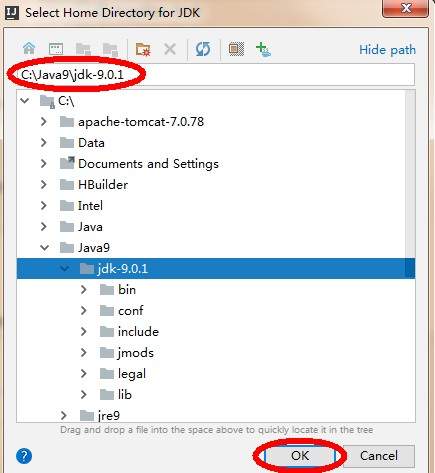Click the Hide path link
Screen dimensions: 435x473
pyautogui.click(x=387, y=50)
